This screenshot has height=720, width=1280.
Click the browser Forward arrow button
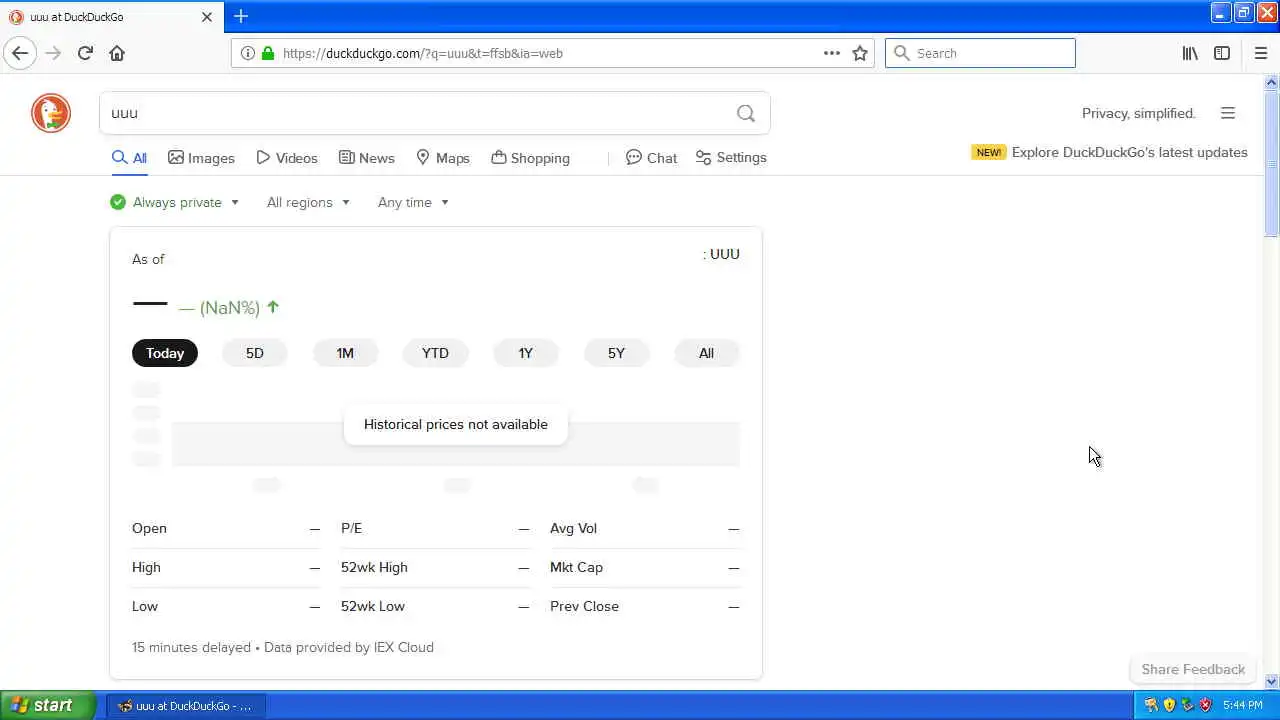tap(54, 53)
